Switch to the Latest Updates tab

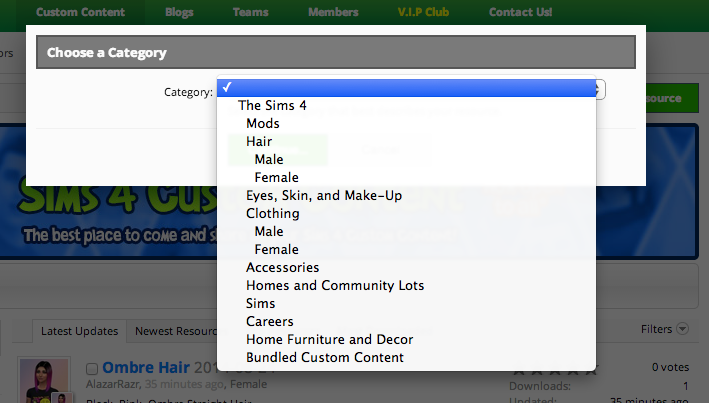pyautogui.click(x=80, y=331)
